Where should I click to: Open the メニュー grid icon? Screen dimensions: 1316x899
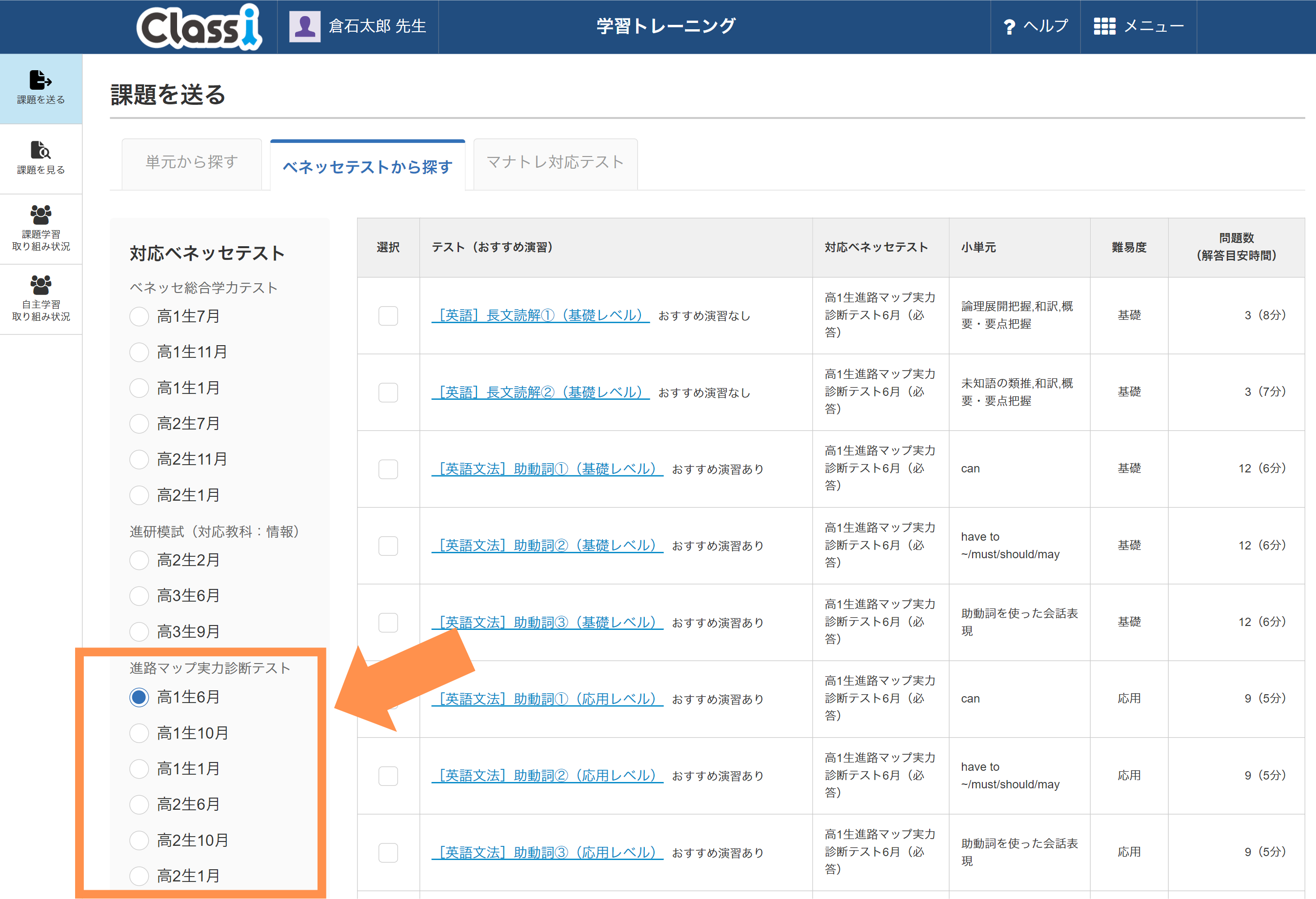(1104, 26)
